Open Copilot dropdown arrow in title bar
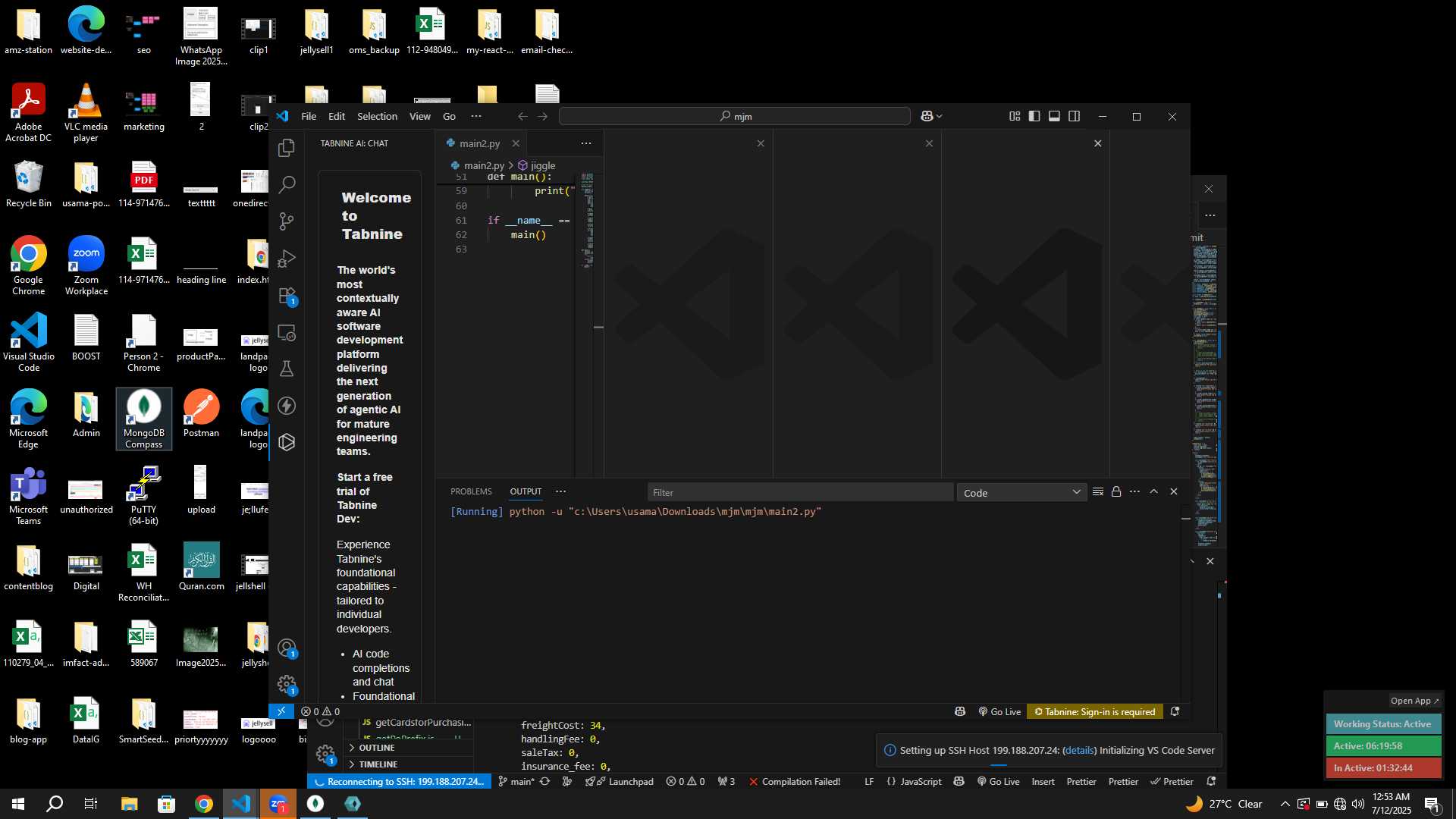1456x819 pixels. point(940,116)
